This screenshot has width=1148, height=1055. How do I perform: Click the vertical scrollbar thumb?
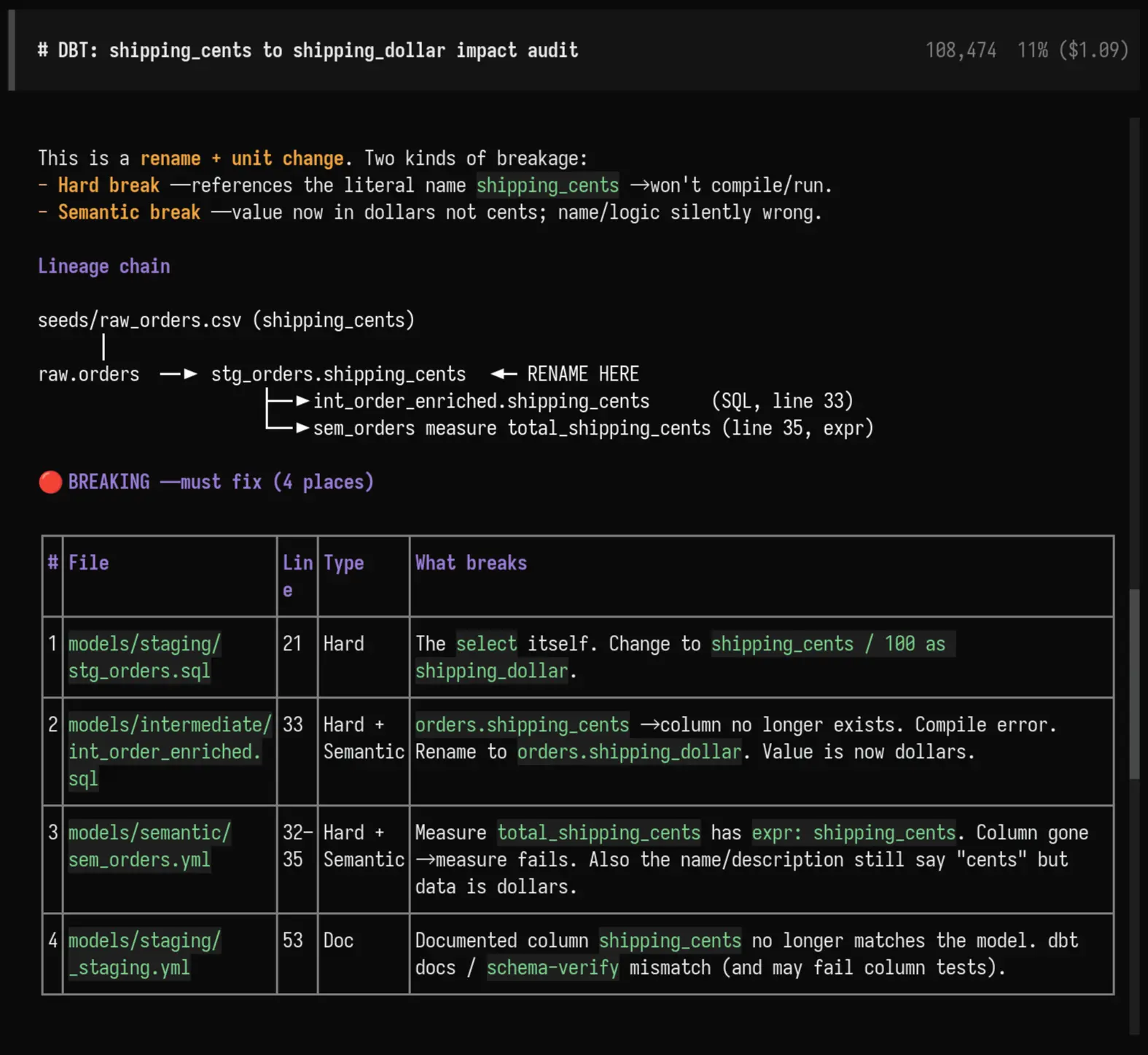pos(1134,684)
